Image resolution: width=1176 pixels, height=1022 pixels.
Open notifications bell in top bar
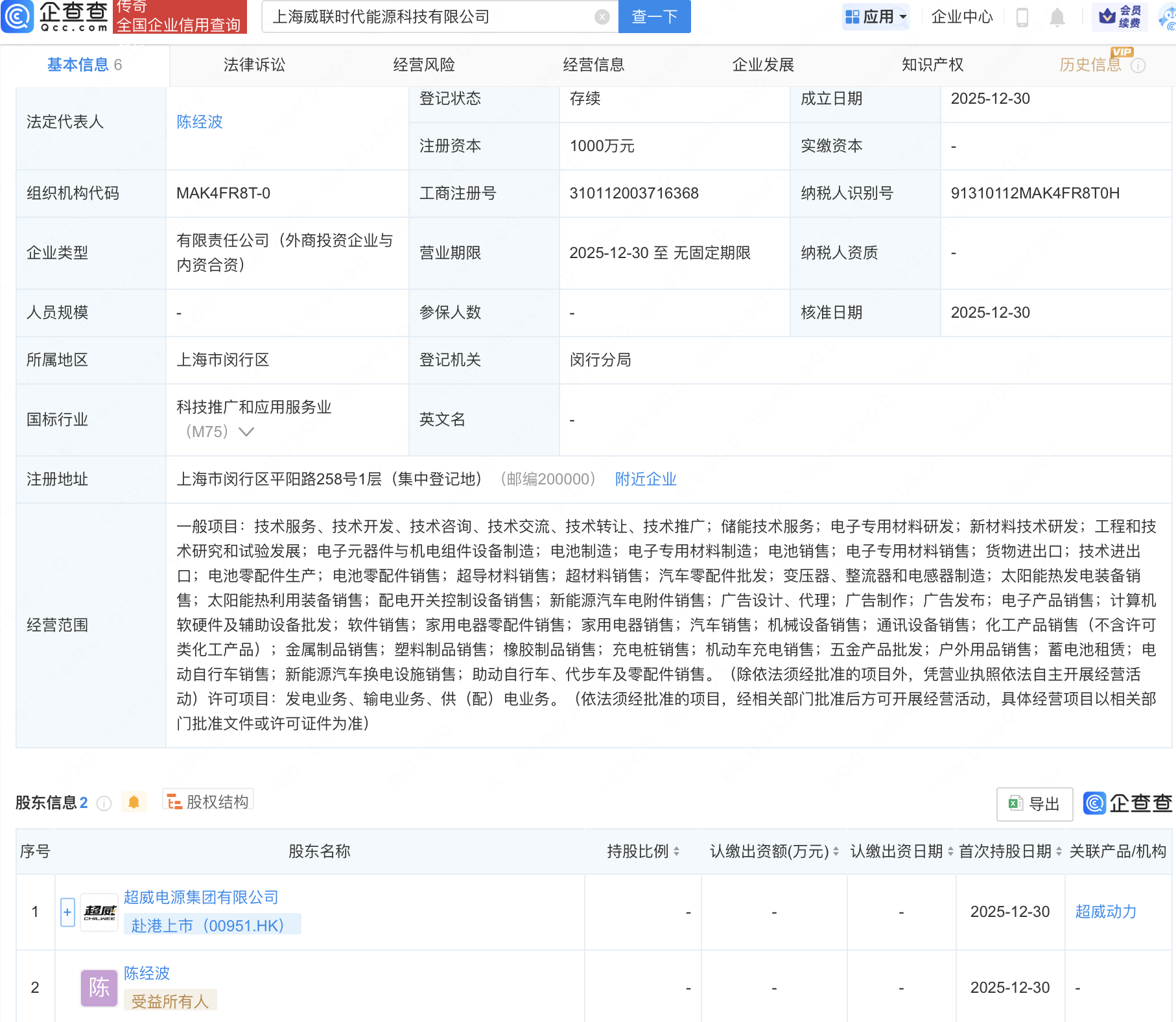pyautogui.click(x=1057, y=18)
